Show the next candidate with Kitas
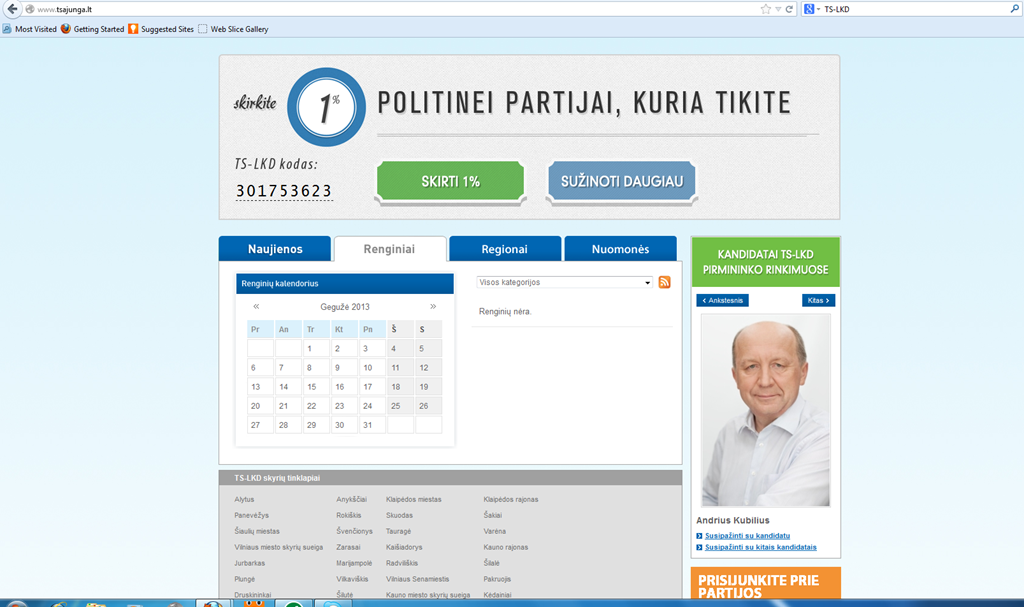1024x607 pixels. click(x=818, y=301)
